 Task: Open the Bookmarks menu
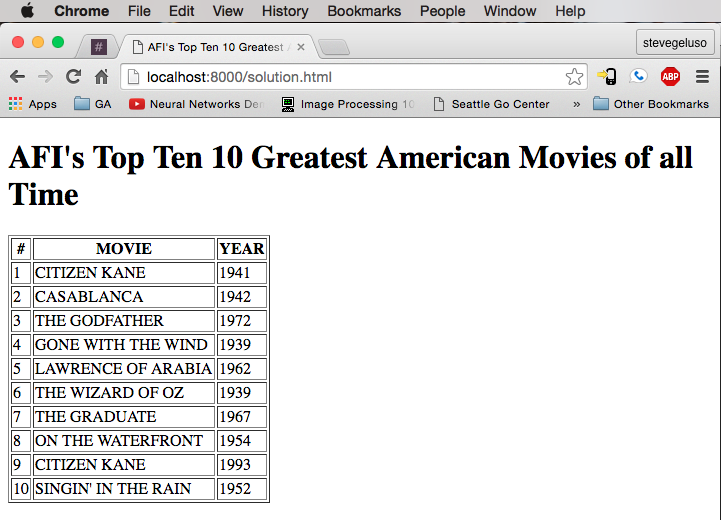pyautogui.click(x=364, y=11)
